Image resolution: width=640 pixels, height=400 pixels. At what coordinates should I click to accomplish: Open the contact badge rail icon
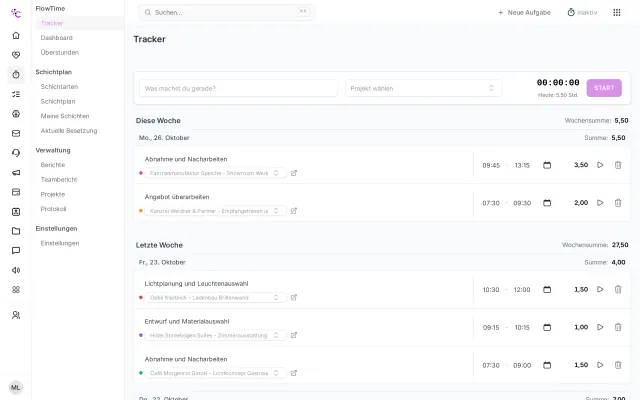point(16,212)
